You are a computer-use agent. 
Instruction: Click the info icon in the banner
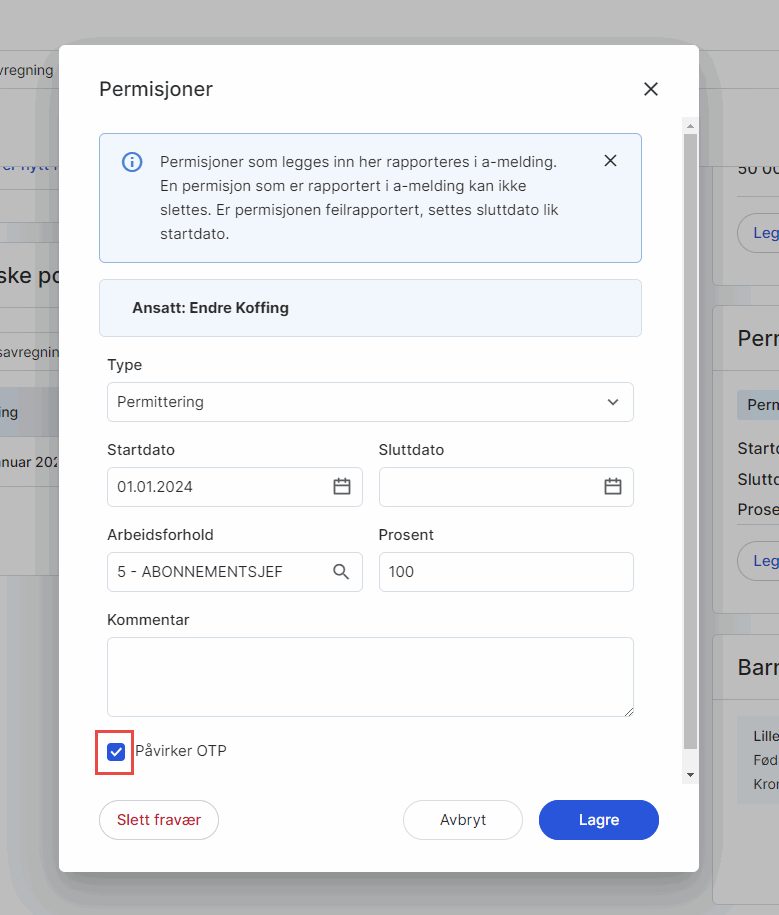(x=132, y=162)
